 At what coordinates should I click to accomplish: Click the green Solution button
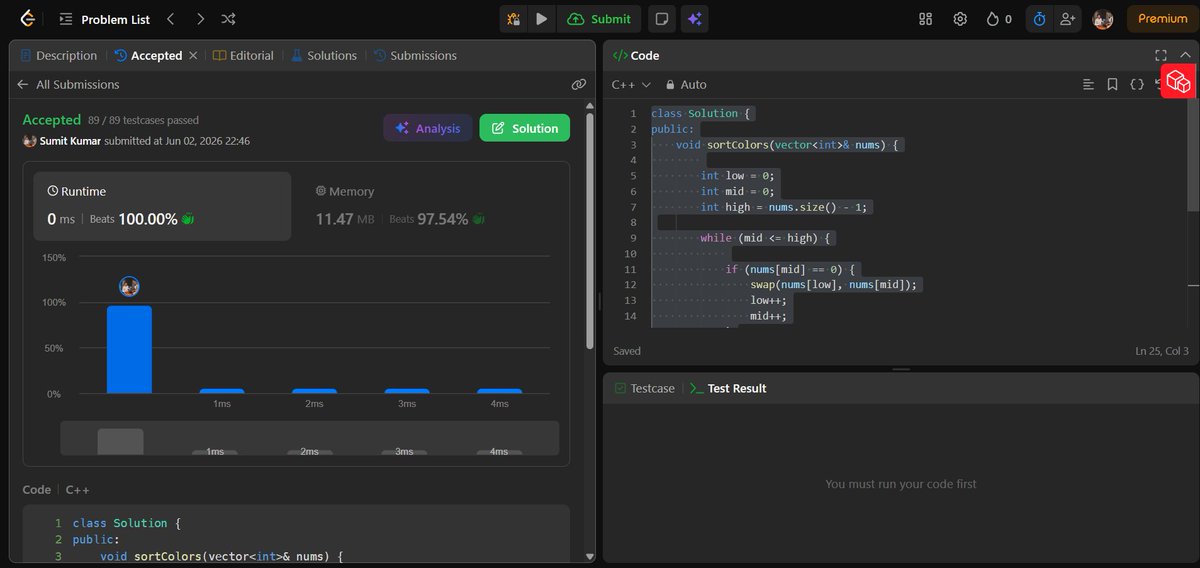(x=525, y=128)
